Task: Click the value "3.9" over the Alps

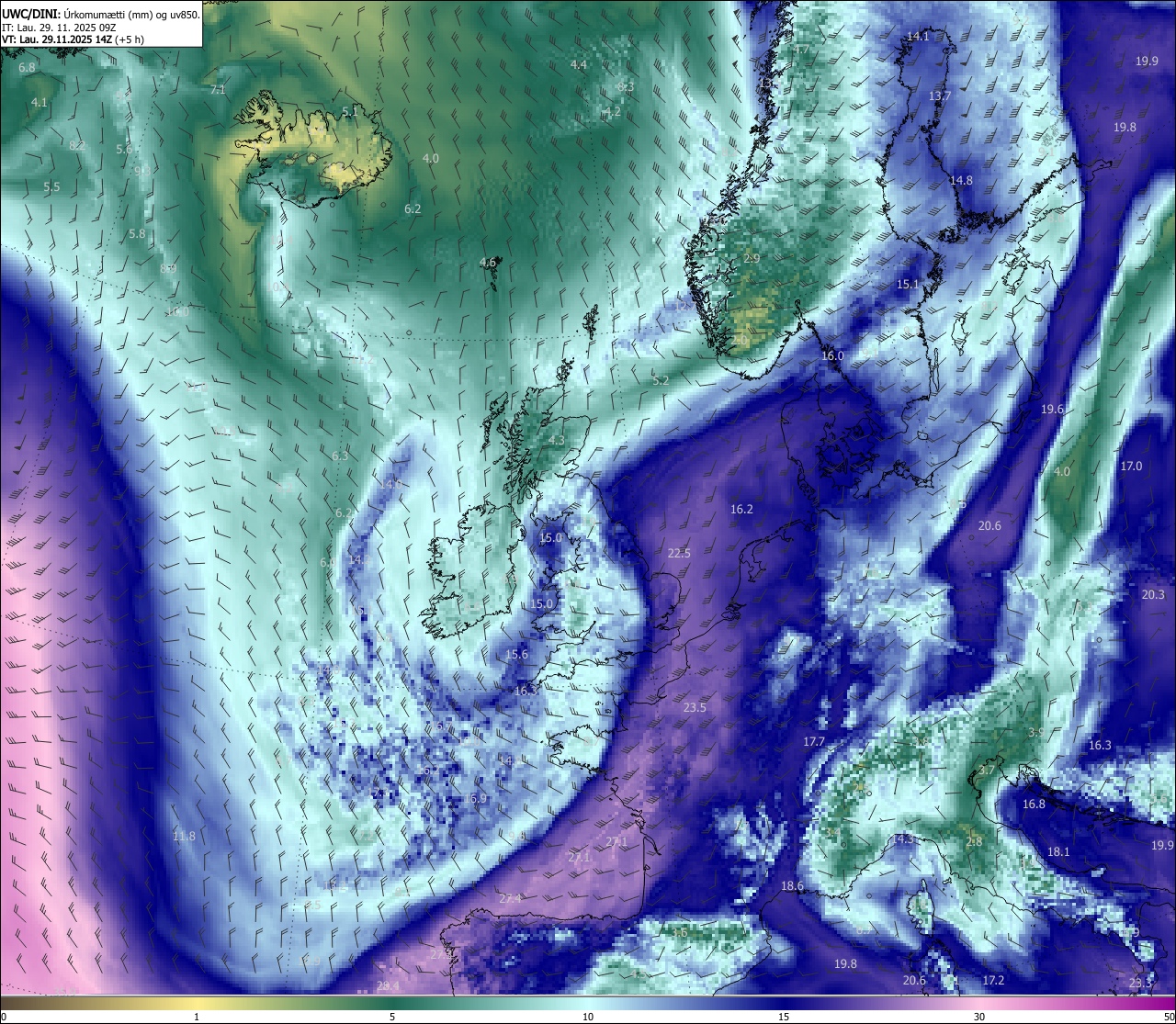Action: (x=1035, y=733)
